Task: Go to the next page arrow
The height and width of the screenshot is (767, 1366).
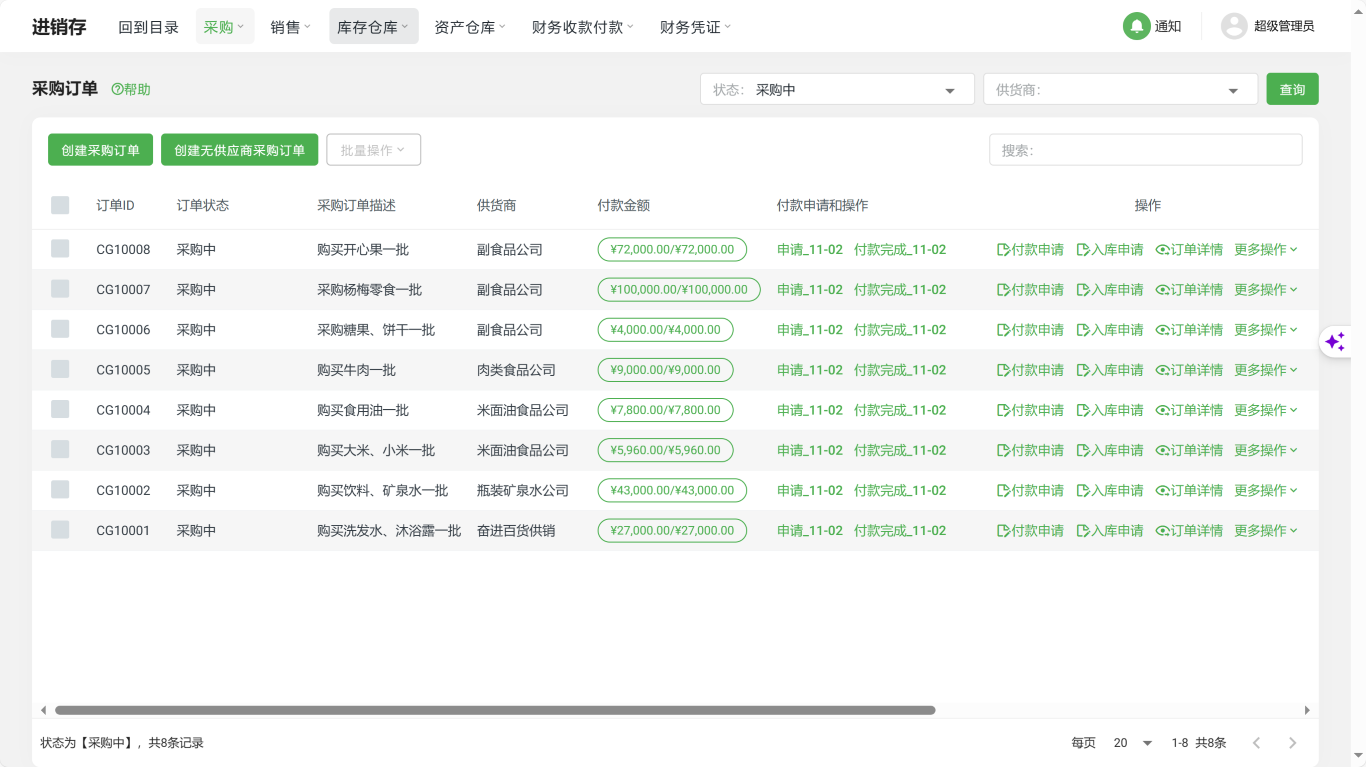Action: (x=1292, y=743)
